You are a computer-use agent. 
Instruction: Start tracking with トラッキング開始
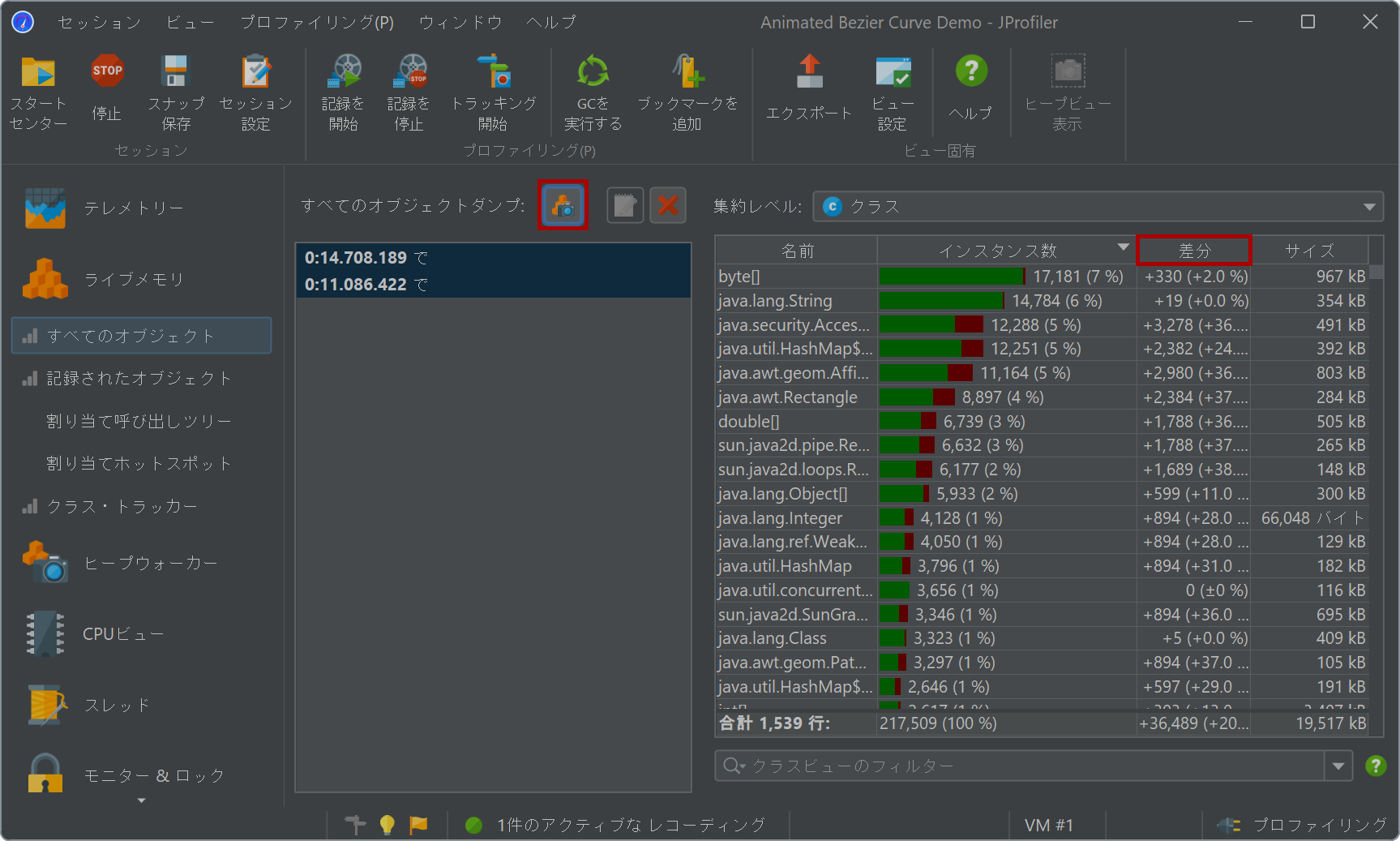(x=493, y=93)
